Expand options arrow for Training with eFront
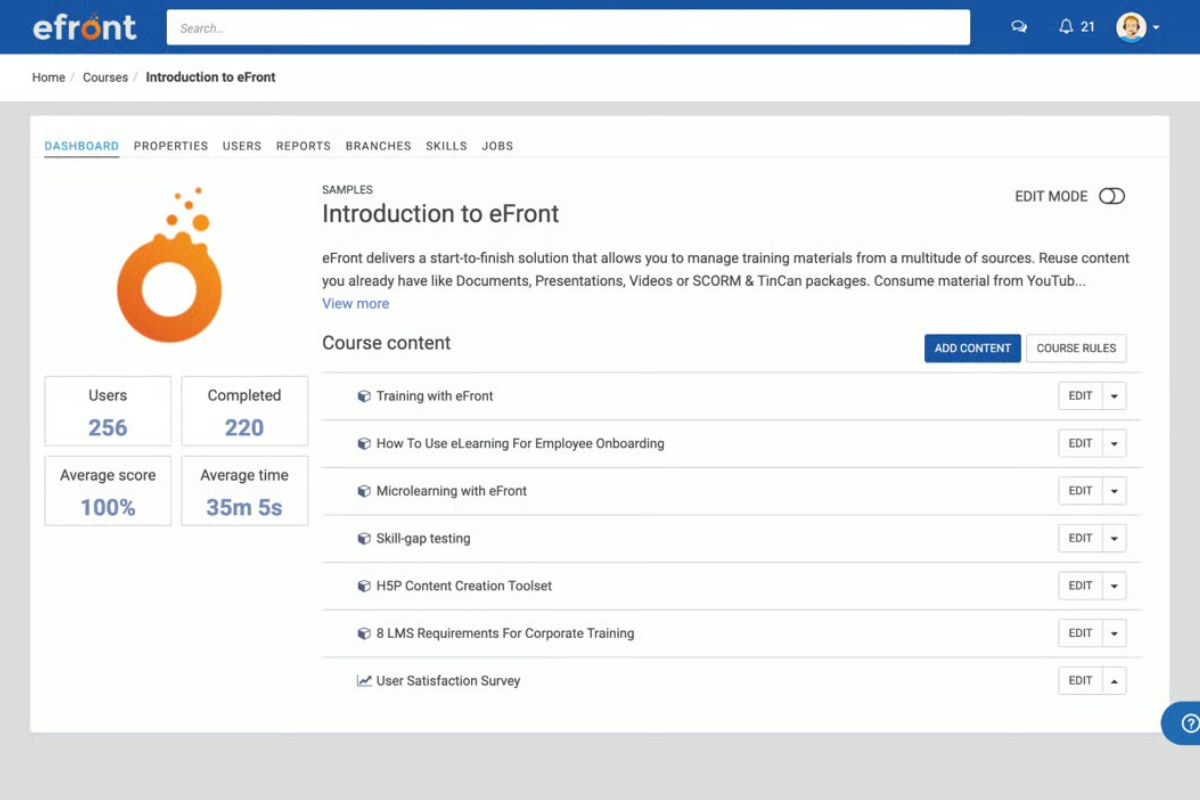 point(1114,396)
